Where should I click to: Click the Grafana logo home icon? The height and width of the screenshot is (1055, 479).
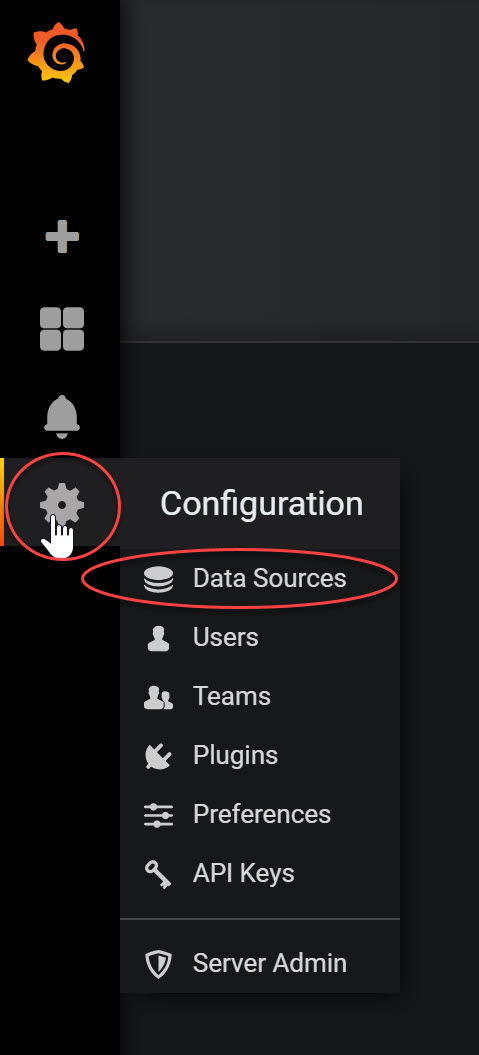(57, 52)
